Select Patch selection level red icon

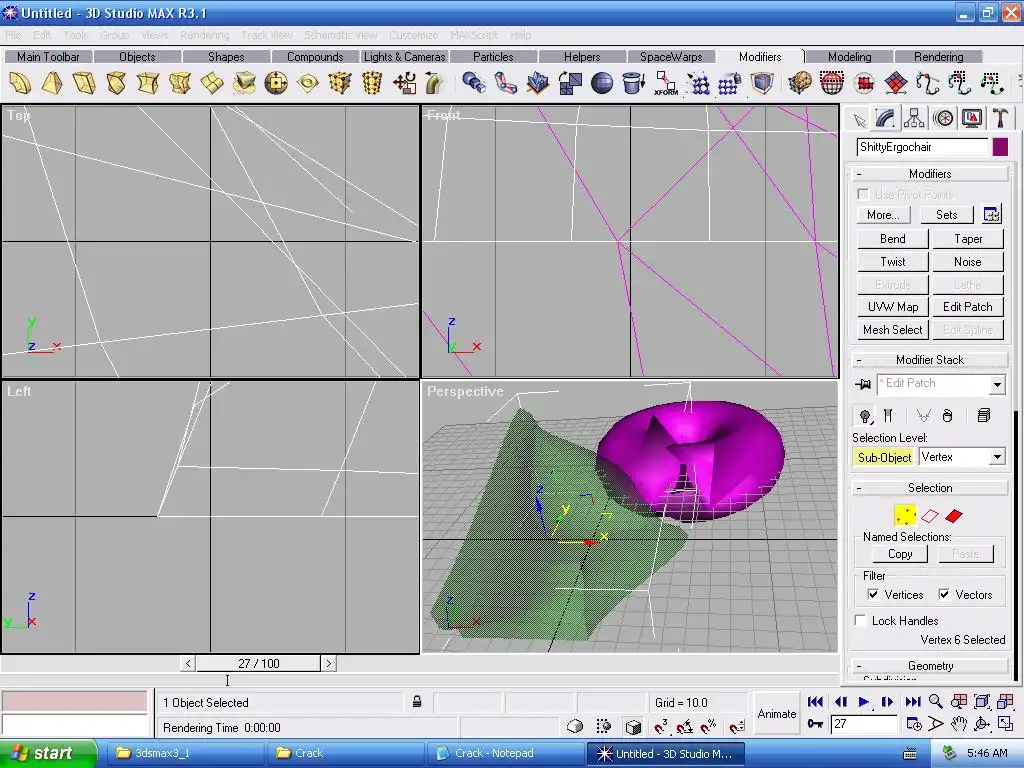(954, 516)
